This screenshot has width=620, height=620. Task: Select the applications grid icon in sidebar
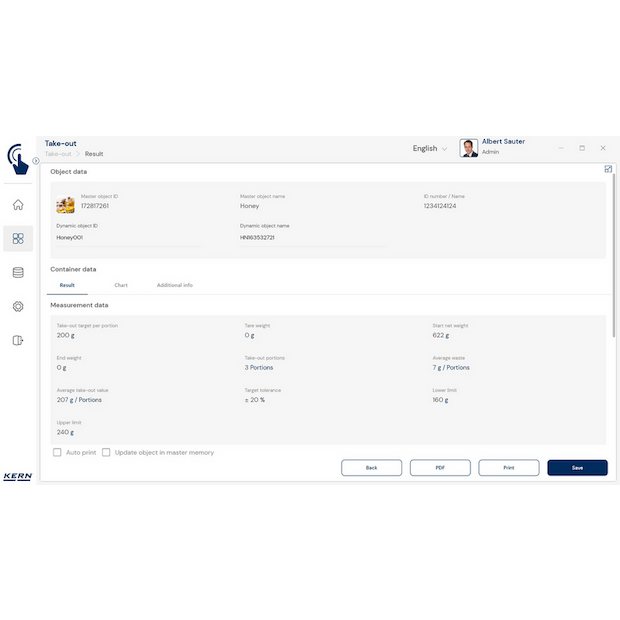pyautogui.click(x=18, y=238)
